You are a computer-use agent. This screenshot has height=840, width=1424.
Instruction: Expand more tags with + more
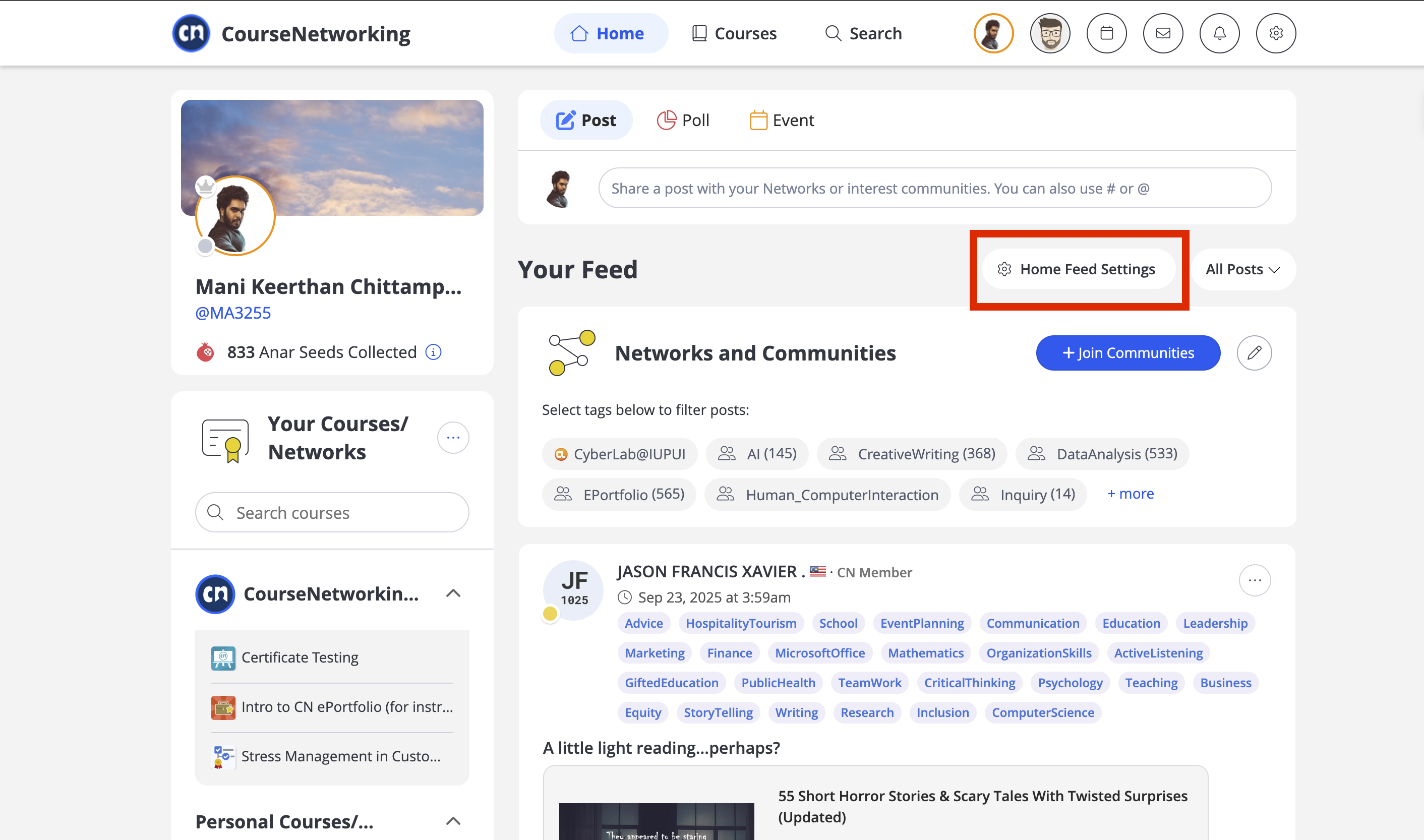coord(1130,494)
